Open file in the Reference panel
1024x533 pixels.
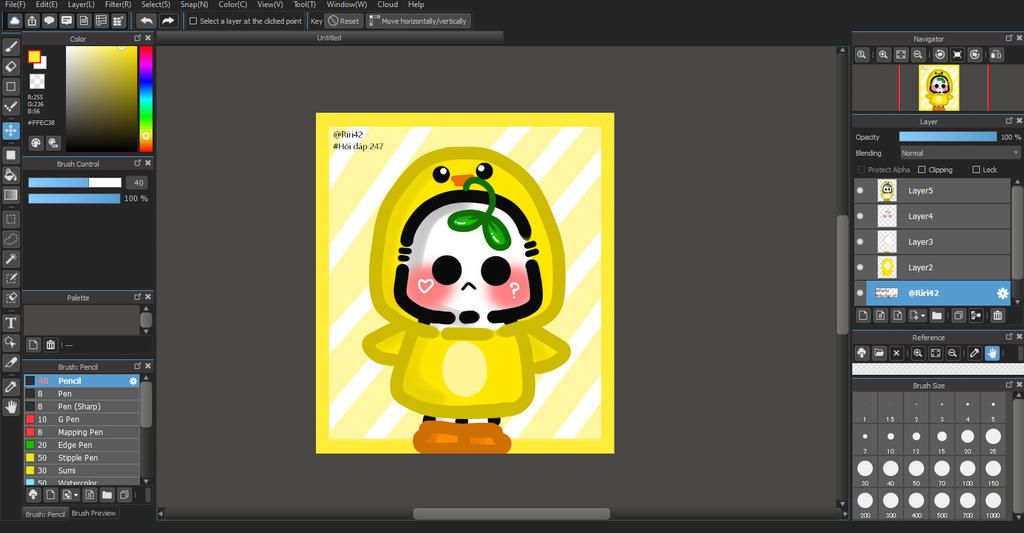pyautogui.click(x=879, y=353)
